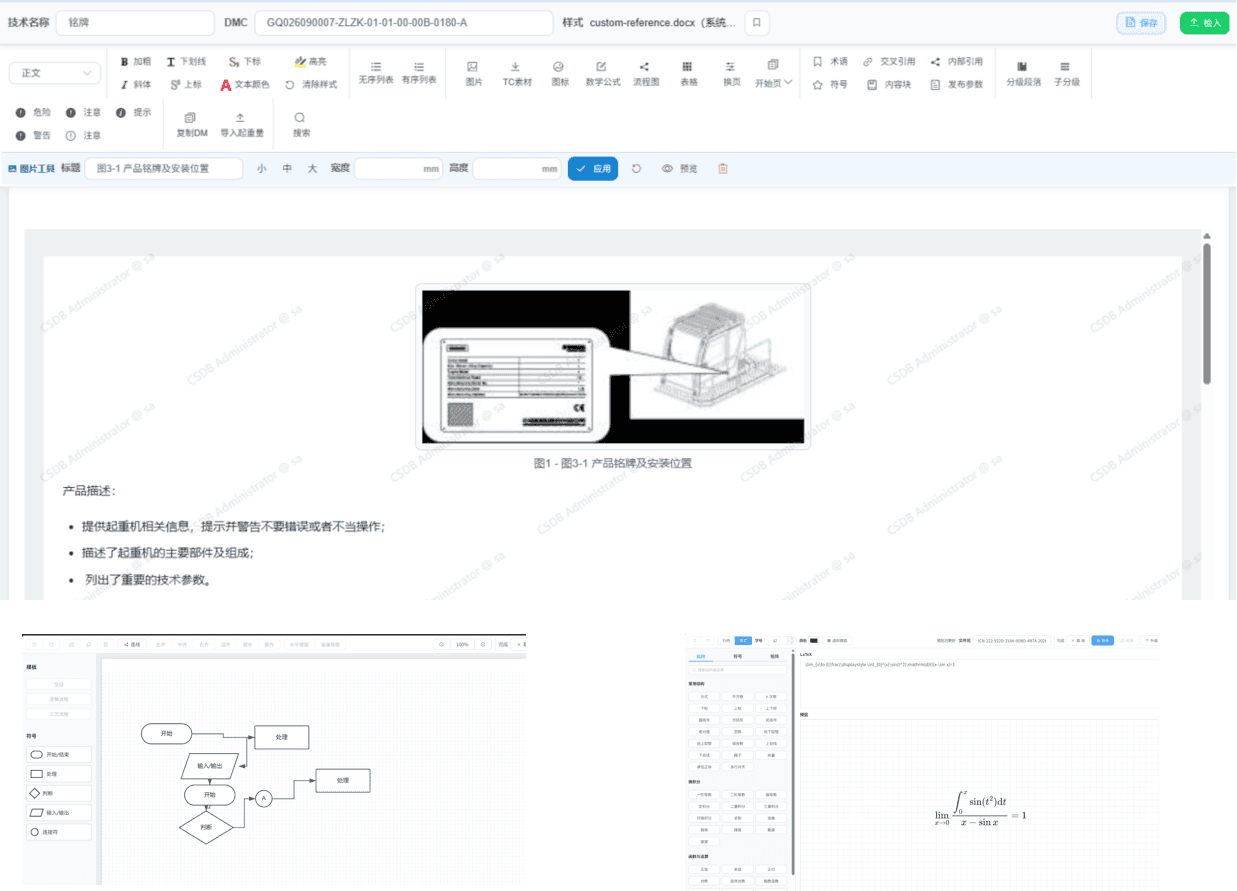Expand the 开始页 dropdown
1237x891 pixels.
pyautogui.click(x=774, y=73)
